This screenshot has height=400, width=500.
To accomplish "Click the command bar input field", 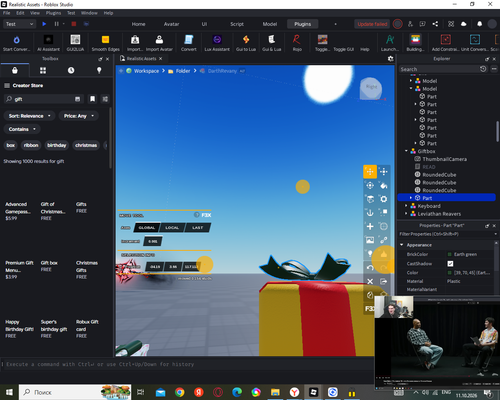I will [x=188, y=364].
